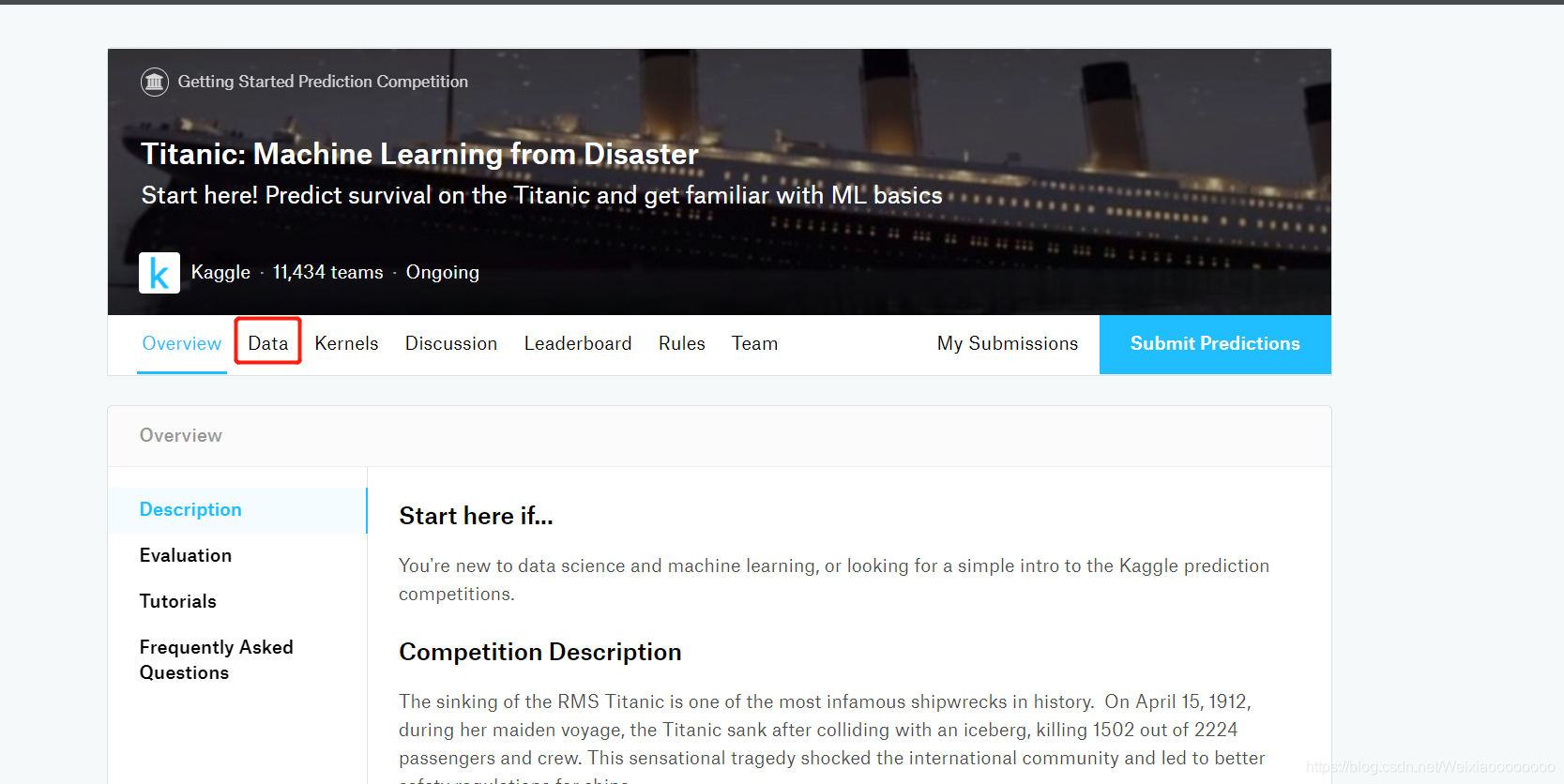Select Description in the overview sidebar

237,510
